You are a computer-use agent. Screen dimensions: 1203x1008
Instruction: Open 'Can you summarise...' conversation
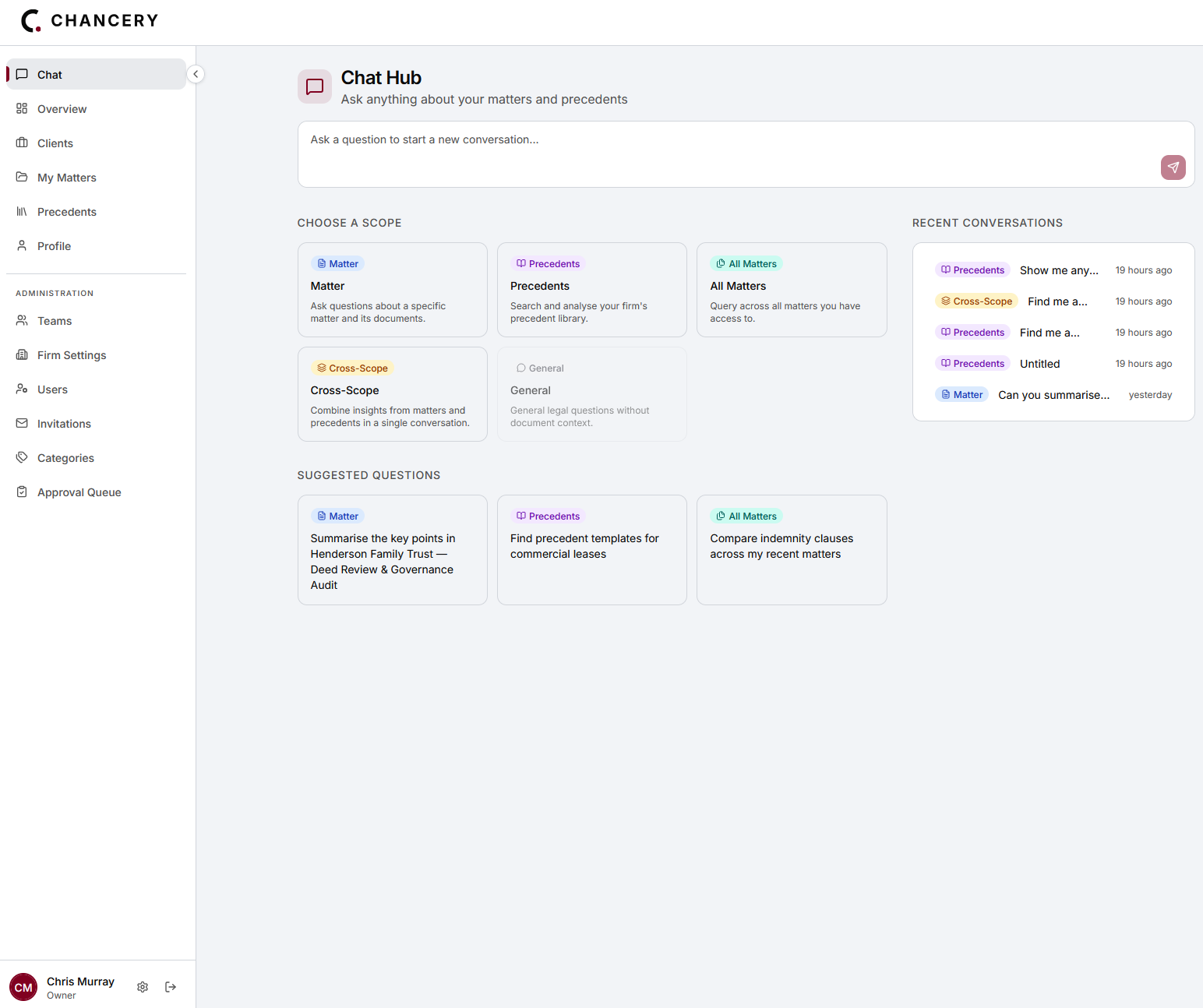pos(1053,395)
